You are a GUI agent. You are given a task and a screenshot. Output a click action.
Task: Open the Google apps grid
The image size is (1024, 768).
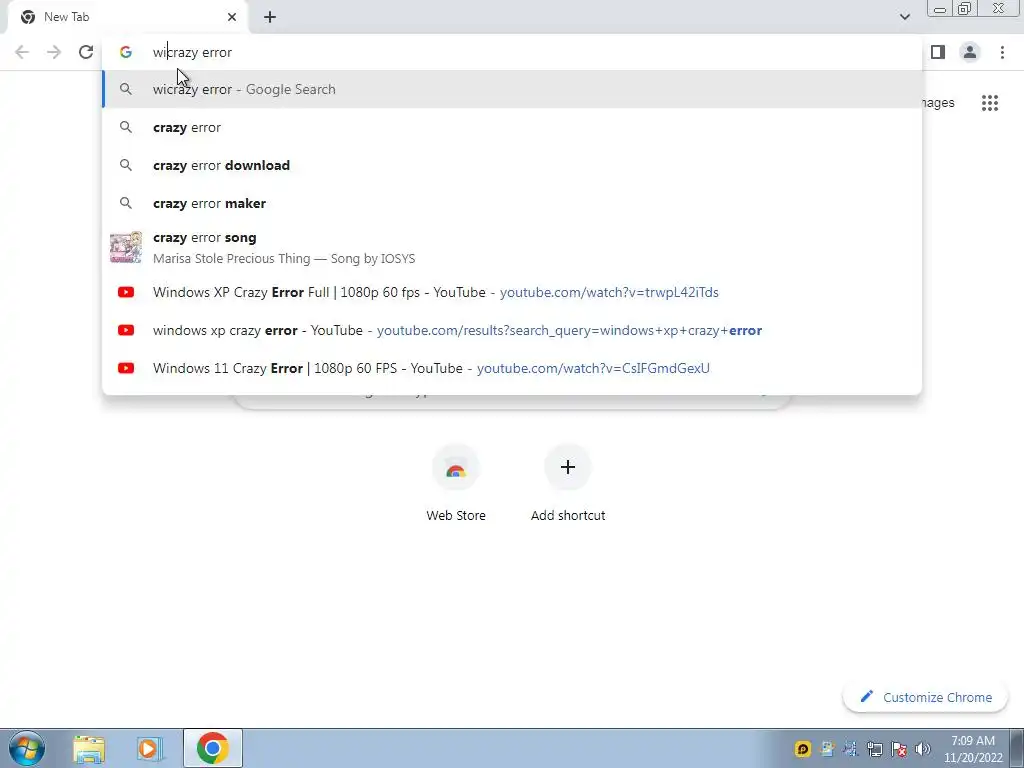pos(990,103)
